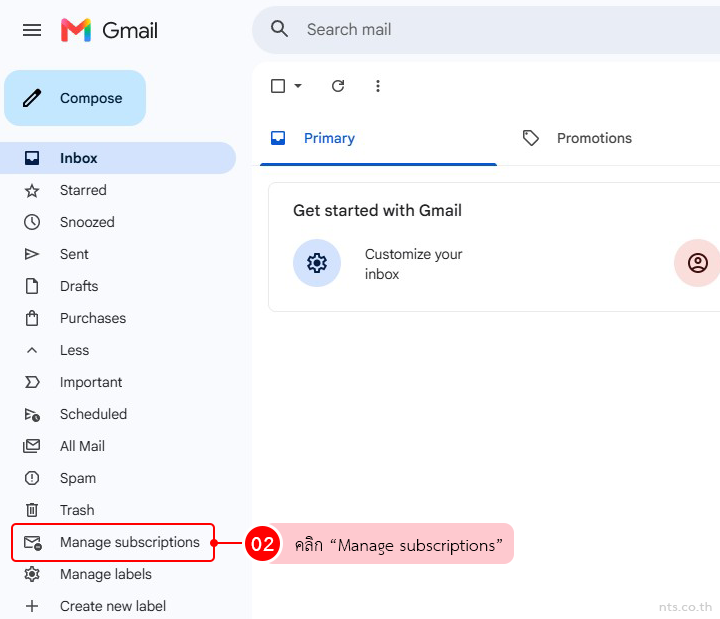Click the Drafts page icon
720x619 pixels.
(32, 286)
